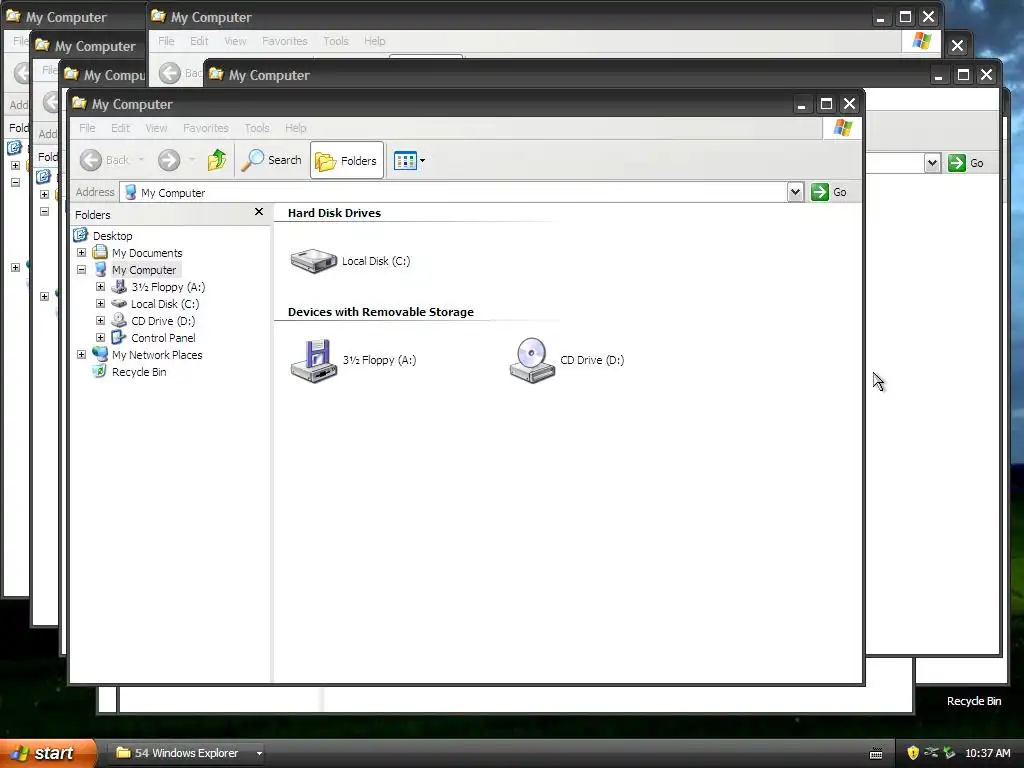
Task: Open Favorites menu in the topmost back window
Action: 285,41
